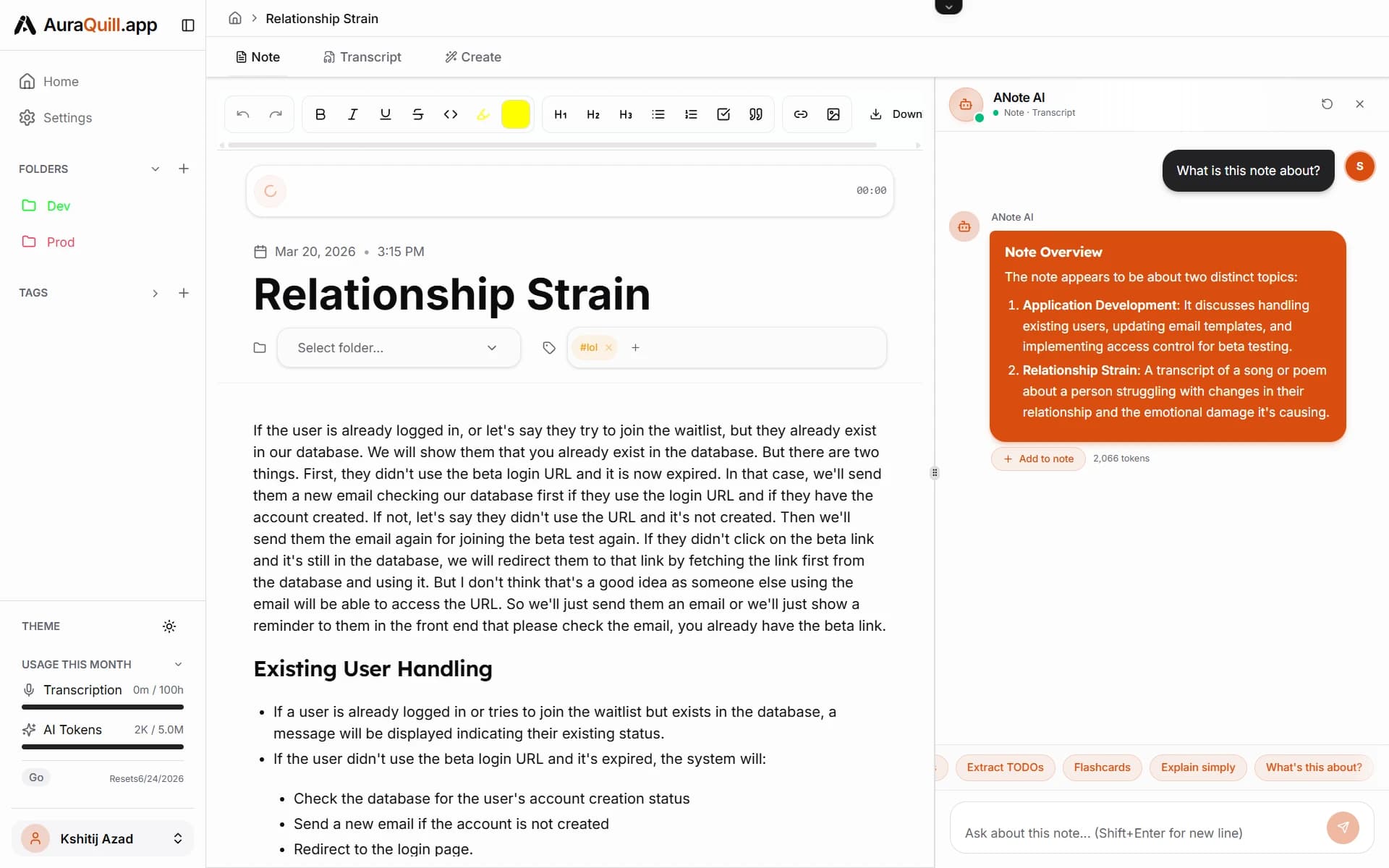Click the Existing User Handling heading
1389x868 pixels.
[x=373, y=669]
